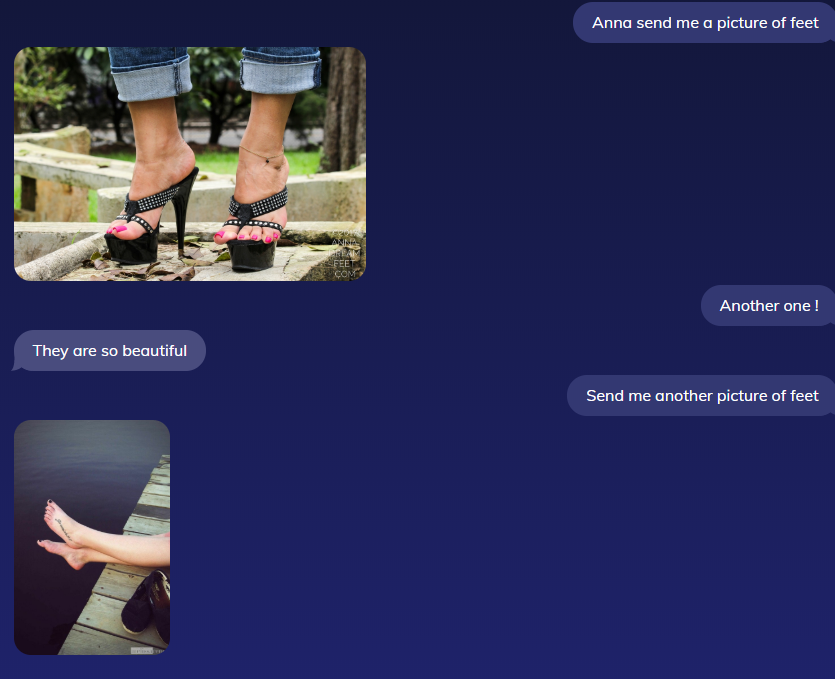
Task: Select the 'Send me another picture of feet' message
Action: pyautogui.click(x=701, y=396)
